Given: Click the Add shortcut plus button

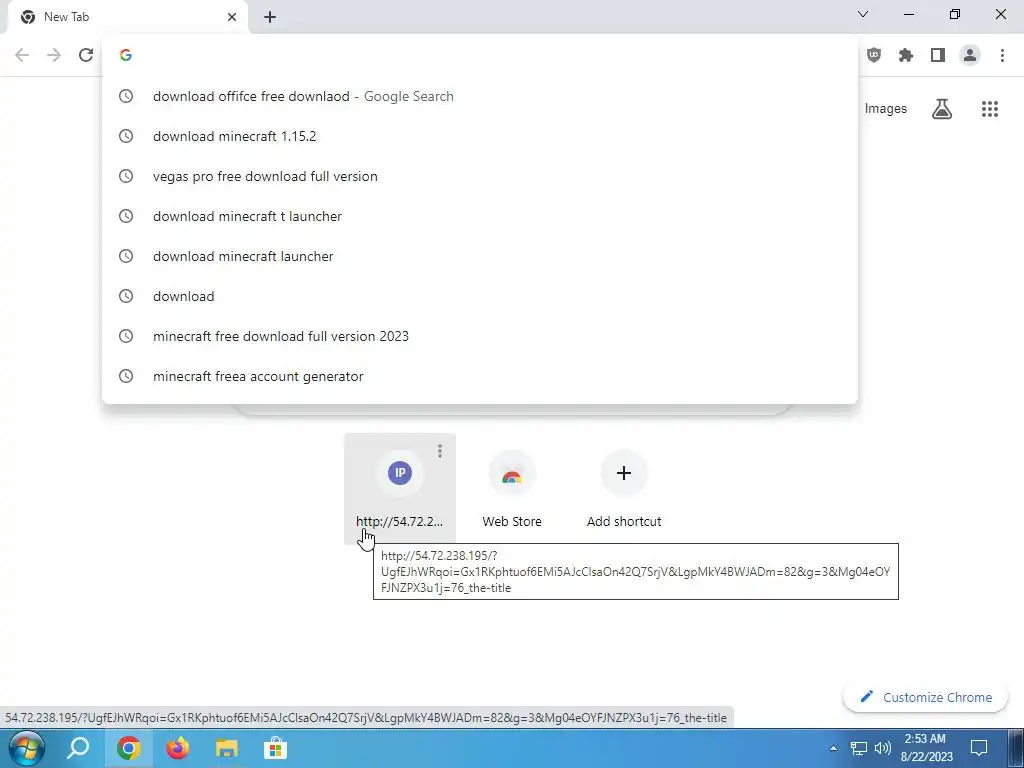Looking at the screenshot, I should point(624,473).
